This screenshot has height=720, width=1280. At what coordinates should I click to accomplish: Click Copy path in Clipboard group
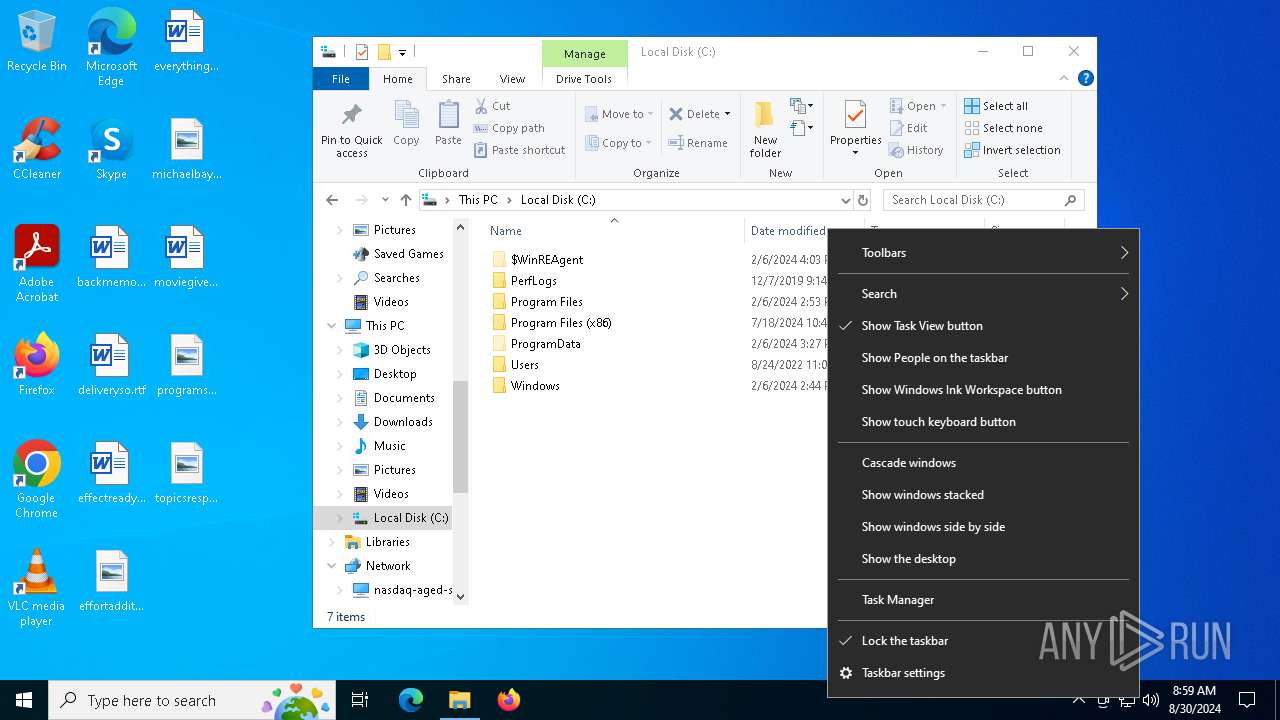click(509, 128)
